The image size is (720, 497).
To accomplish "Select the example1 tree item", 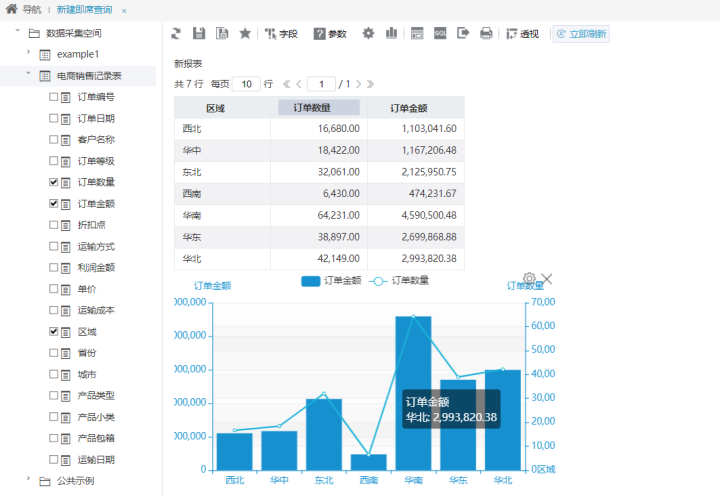I will point(78,54).
